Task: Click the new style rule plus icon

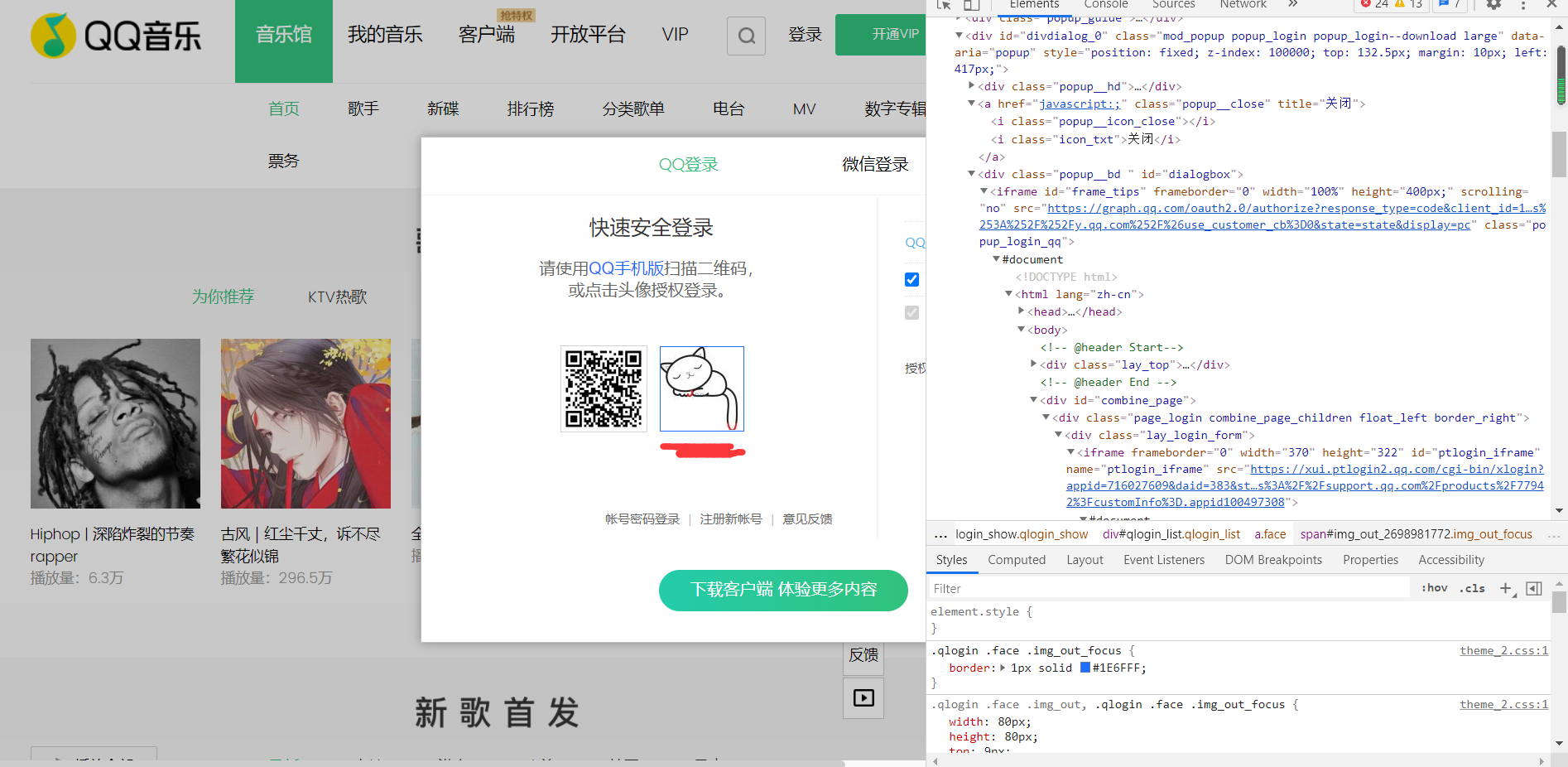Action: coord(1506,588)
